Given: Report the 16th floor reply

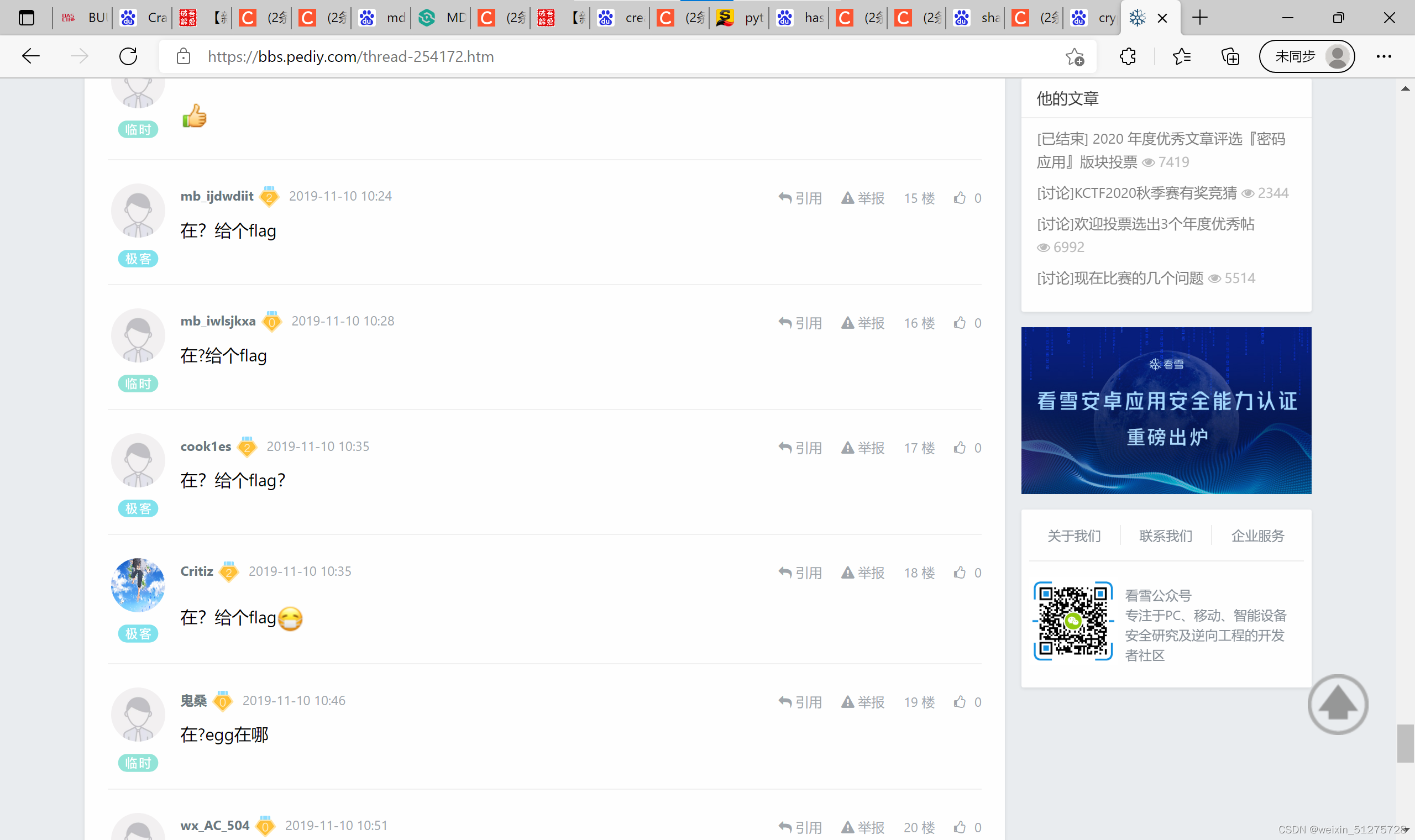Looking at the screenshot, I should (x=863, y=323).
